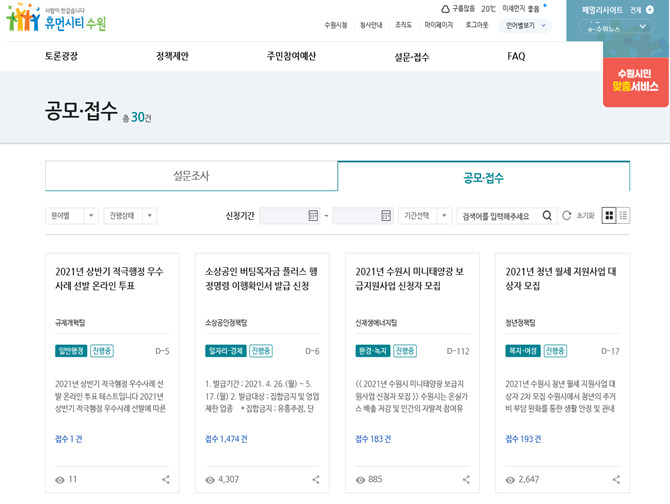Open card titled 소상공인 버팀목자금 플러스
Screen dimensions: 670x504
coord(262,278)
